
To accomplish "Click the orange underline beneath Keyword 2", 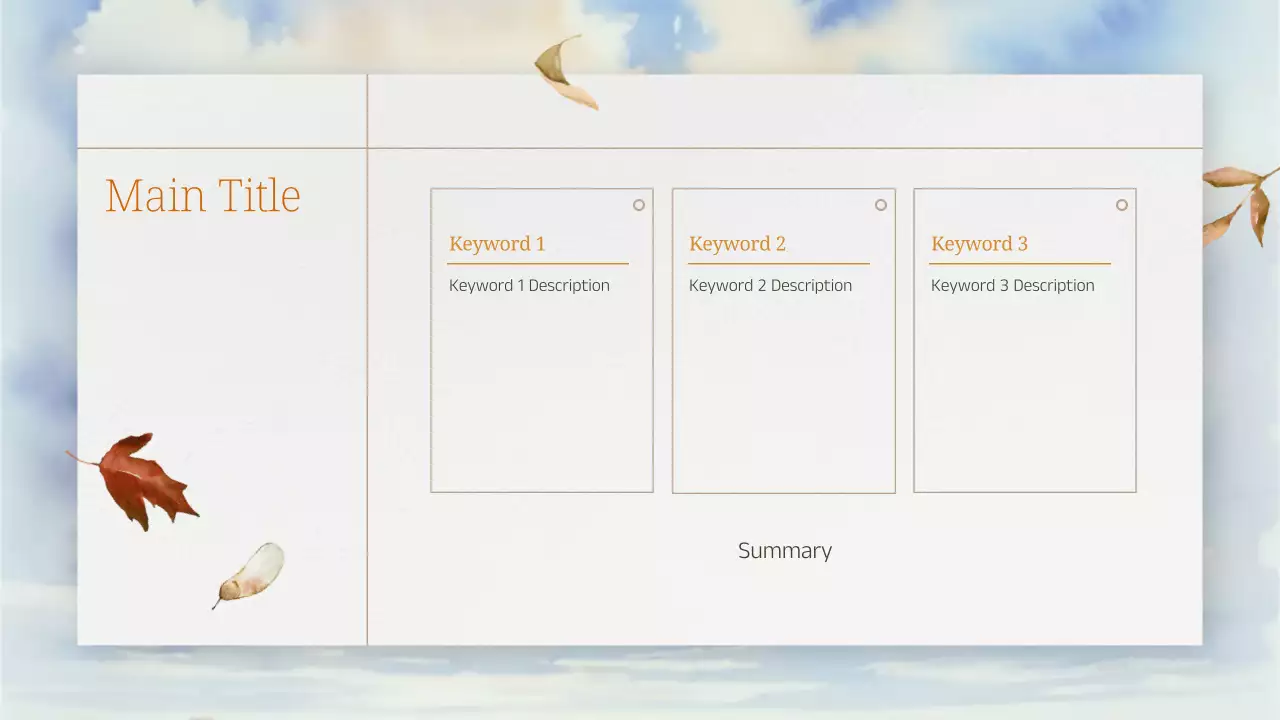I will tap(780, 261).
